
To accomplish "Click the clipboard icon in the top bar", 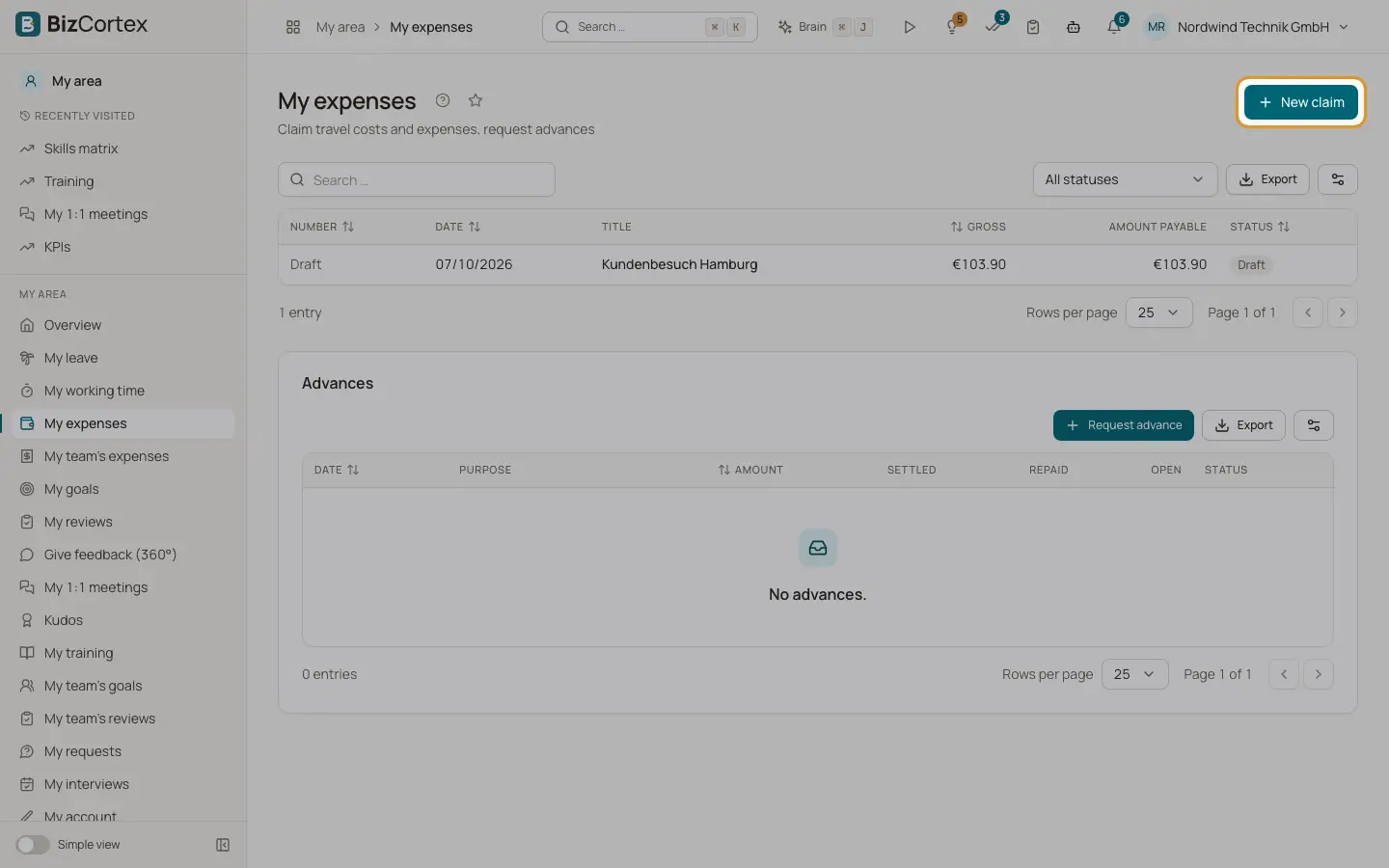I will tap(1033, 27).
